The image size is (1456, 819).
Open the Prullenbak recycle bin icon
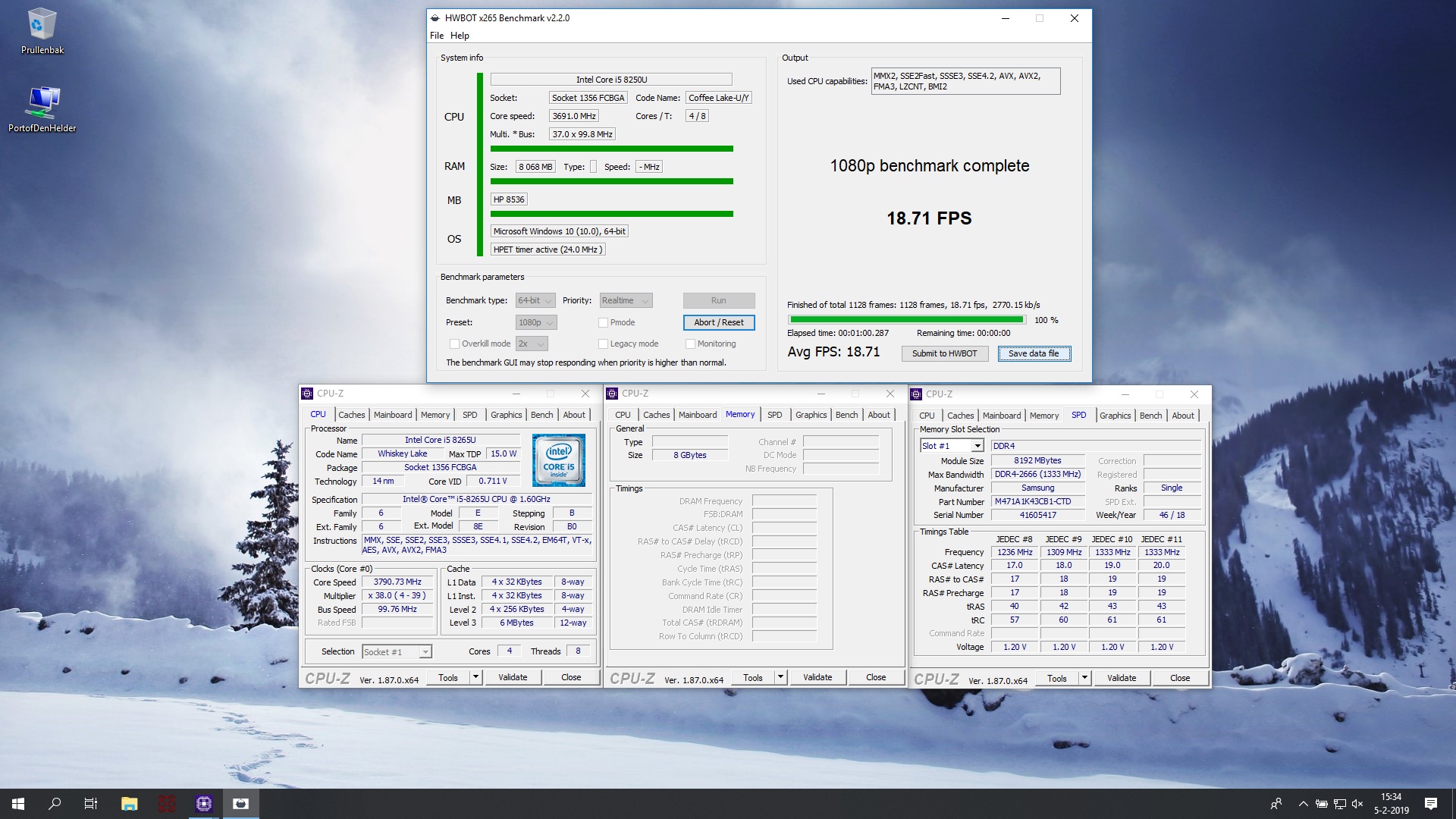point(42,32)
